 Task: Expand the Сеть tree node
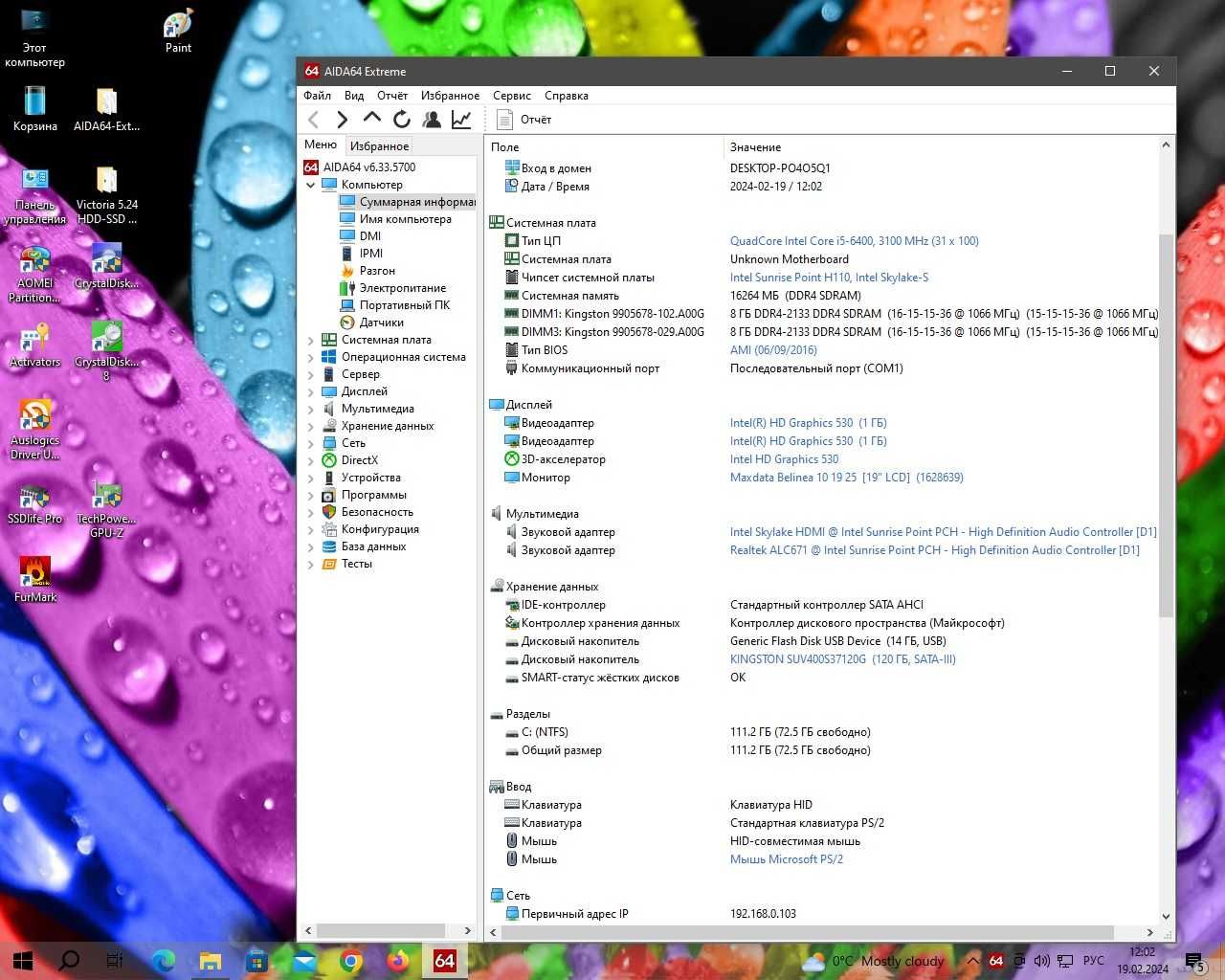(310, 443)
